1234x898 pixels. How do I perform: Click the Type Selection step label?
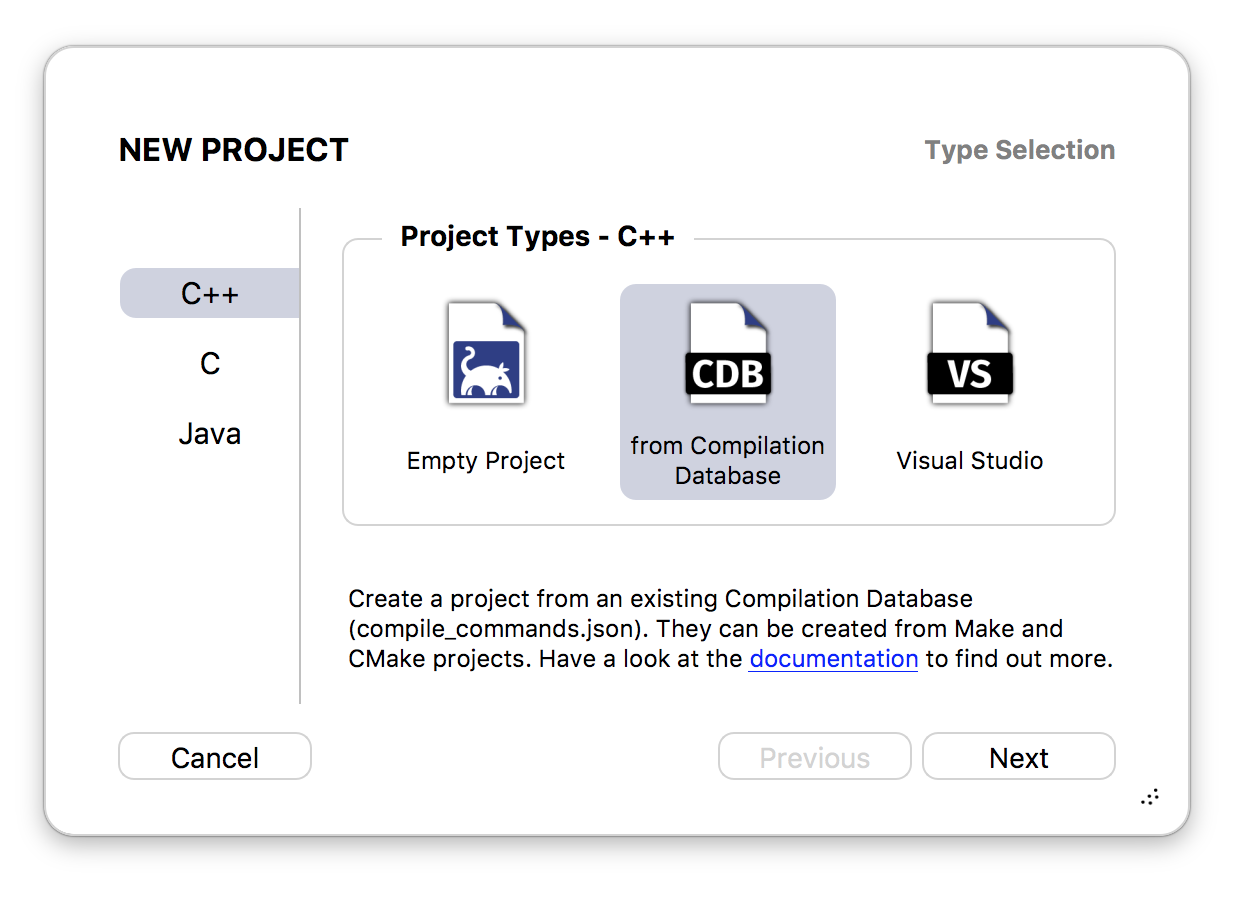pyautogui.click(x=1020, y=150)
